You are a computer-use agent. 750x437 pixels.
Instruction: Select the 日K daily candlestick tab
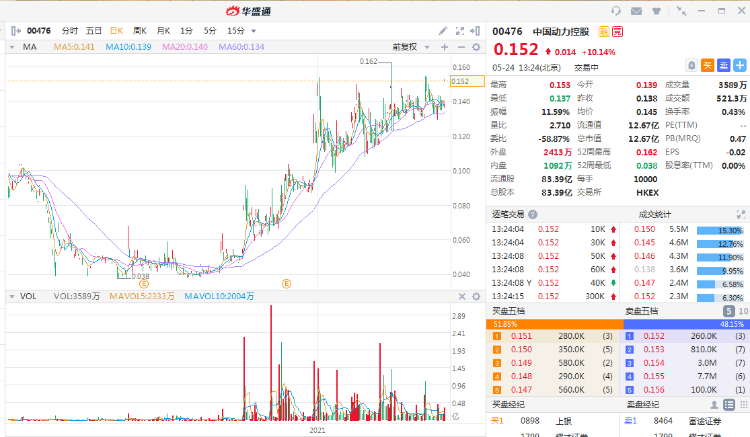point(117,31)
